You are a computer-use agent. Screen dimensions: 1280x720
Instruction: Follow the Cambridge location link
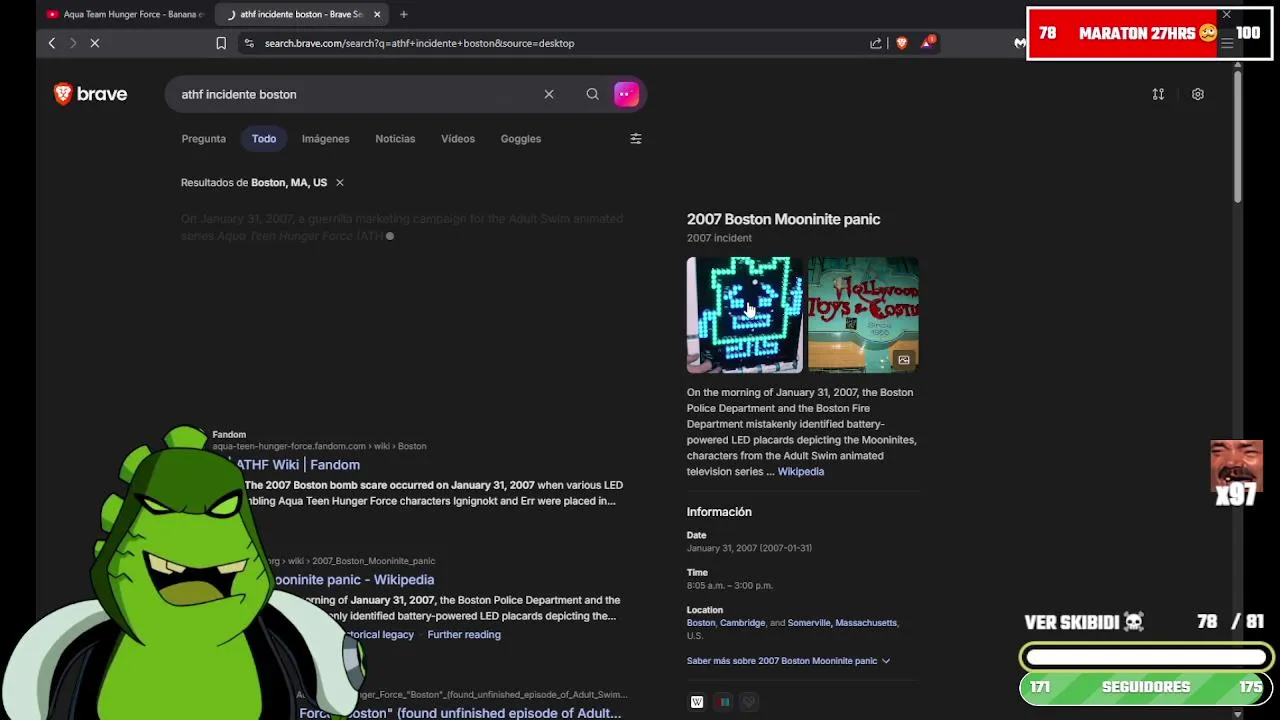pos(743,623)
